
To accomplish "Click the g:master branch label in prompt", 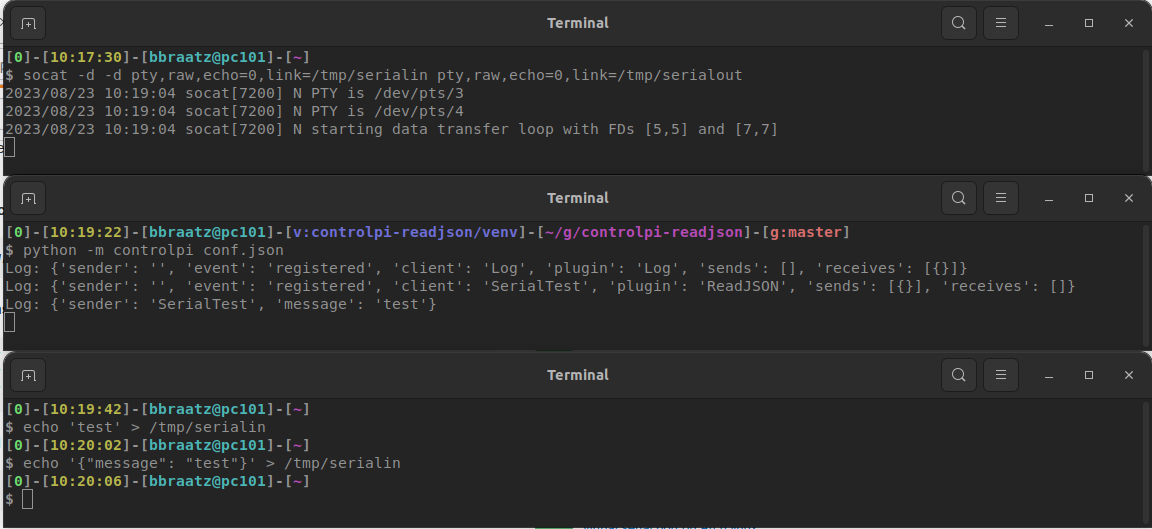I will (806, 233).
